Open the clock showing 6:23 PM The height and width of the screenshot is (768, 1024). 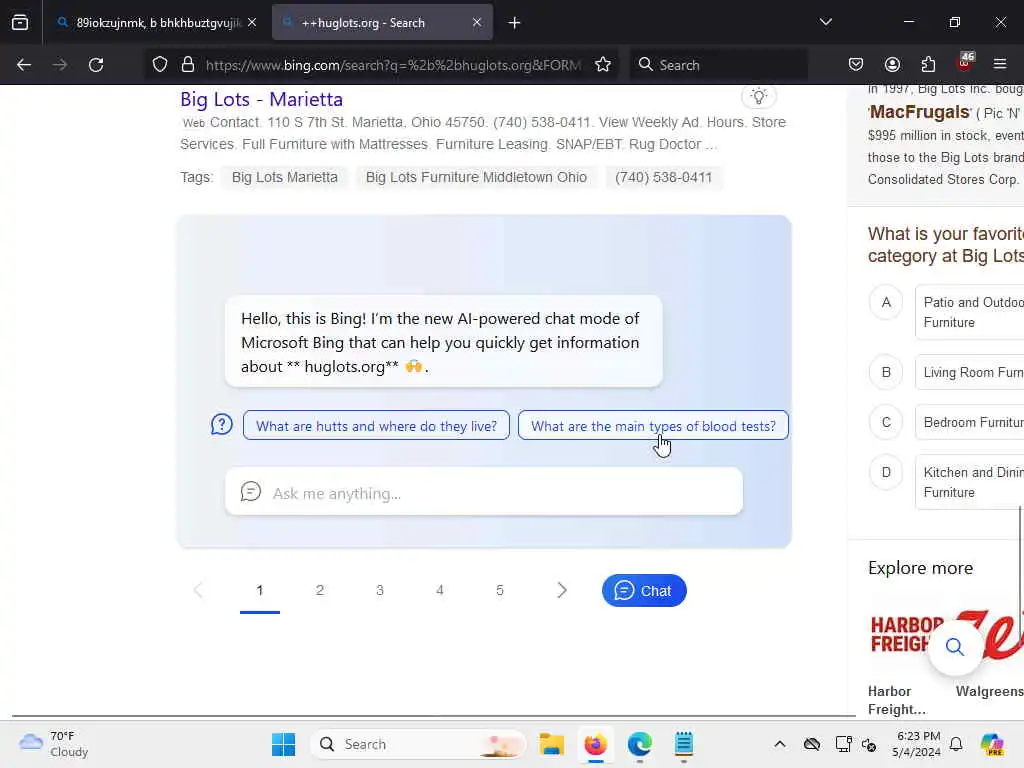918,744
